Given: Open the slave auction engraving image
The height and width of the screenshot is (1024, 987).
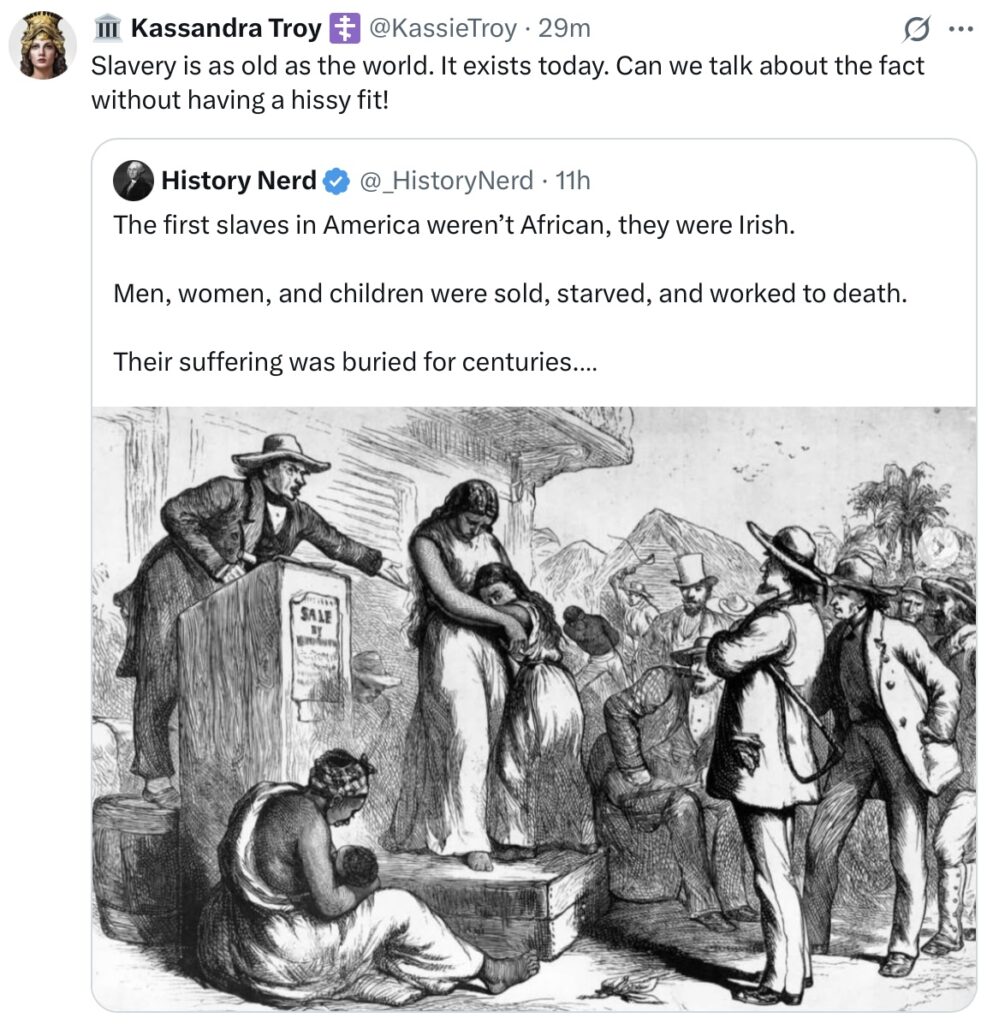Looking at the screenshot, I should (x=534, y=709).
